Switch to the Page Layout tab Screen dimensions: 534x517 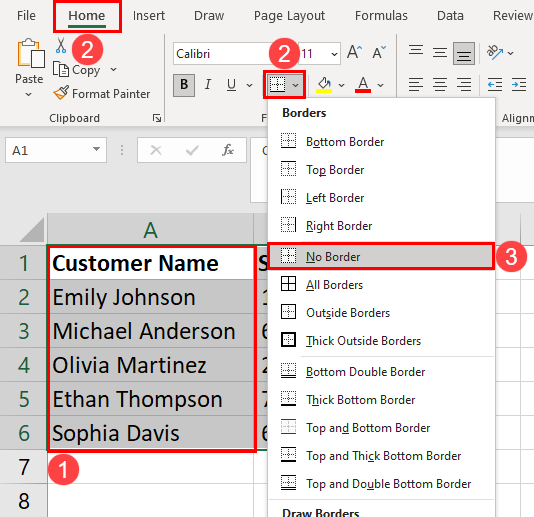(x=289, y=16)
